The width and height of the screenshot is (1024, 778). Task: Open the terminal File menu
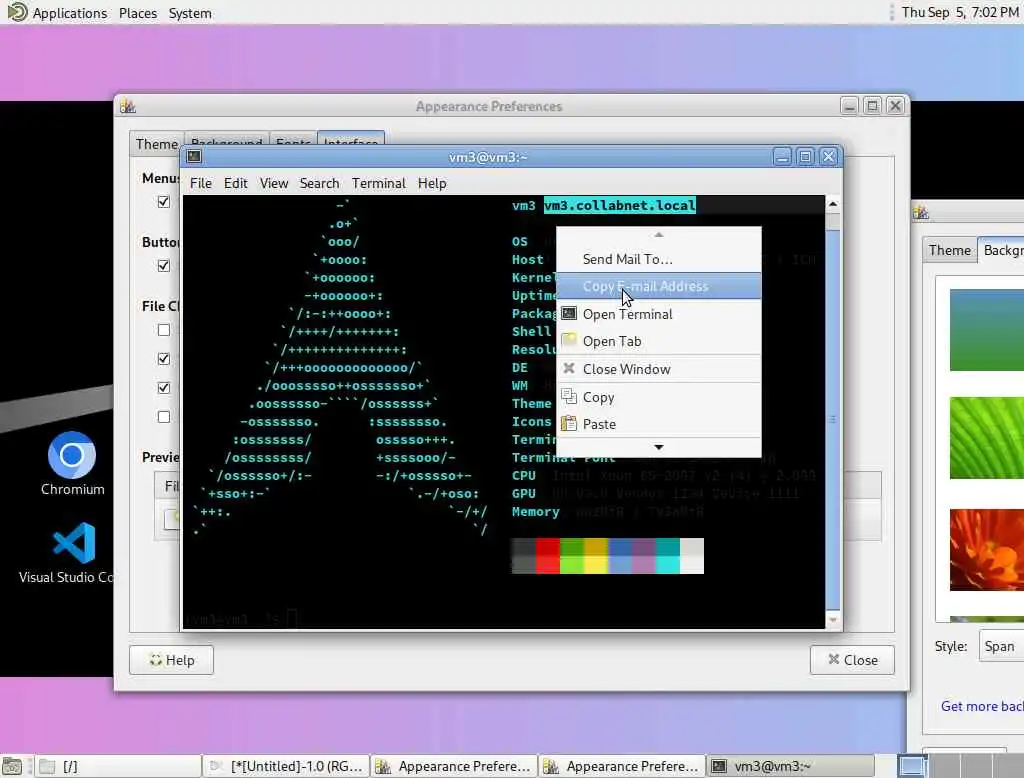[200, 183]
